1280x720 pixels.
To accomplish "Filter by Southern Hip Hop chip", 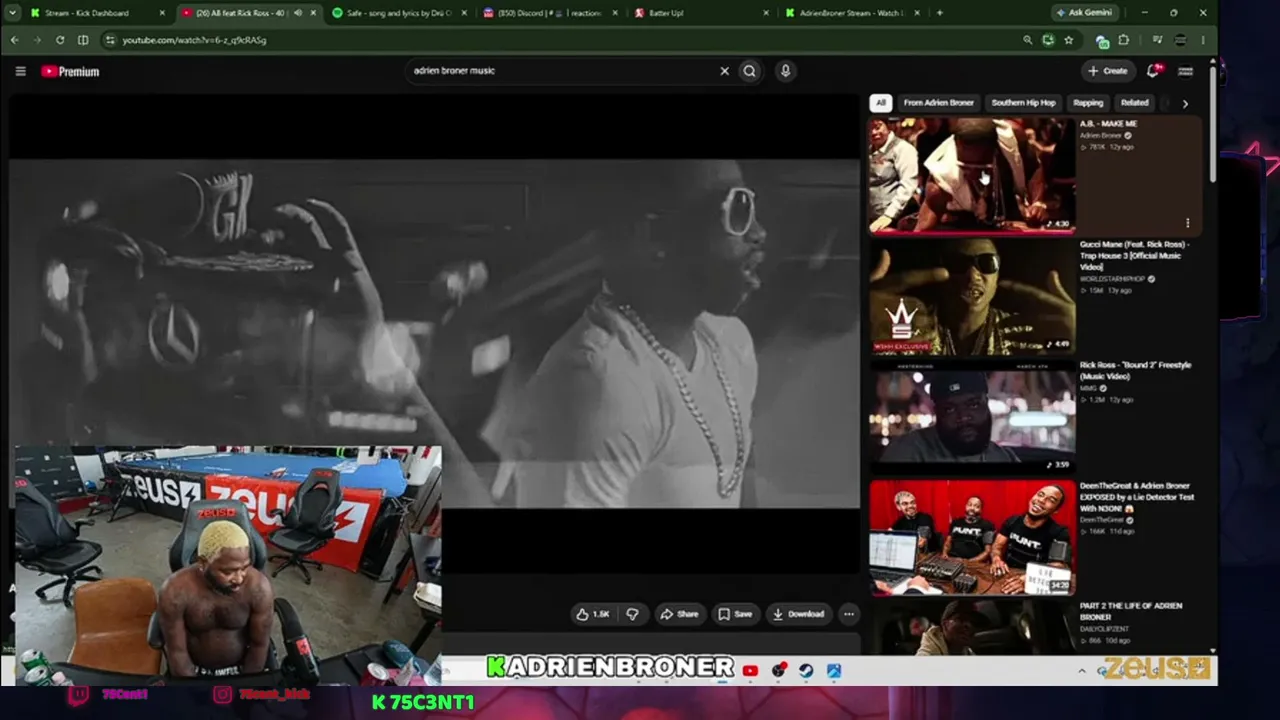I will (x=1023, y=102).
